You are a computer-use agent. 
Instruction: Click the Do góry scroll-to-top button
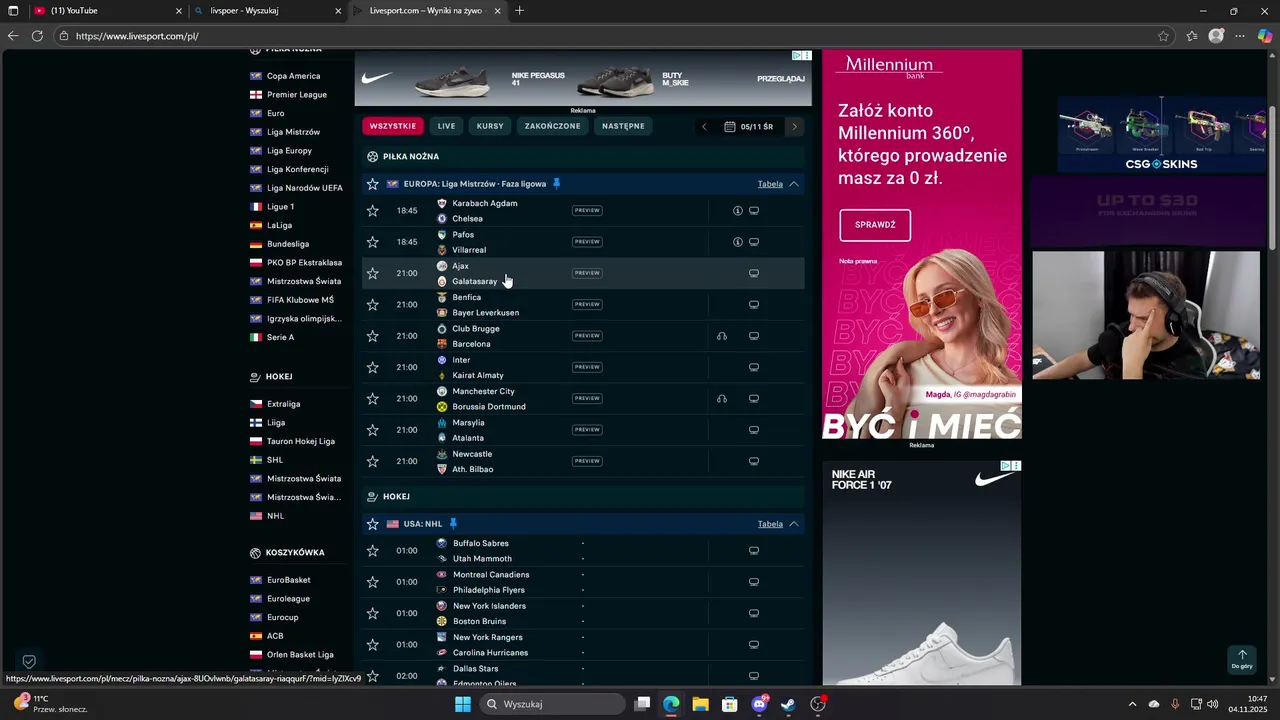click(1242, 659)
